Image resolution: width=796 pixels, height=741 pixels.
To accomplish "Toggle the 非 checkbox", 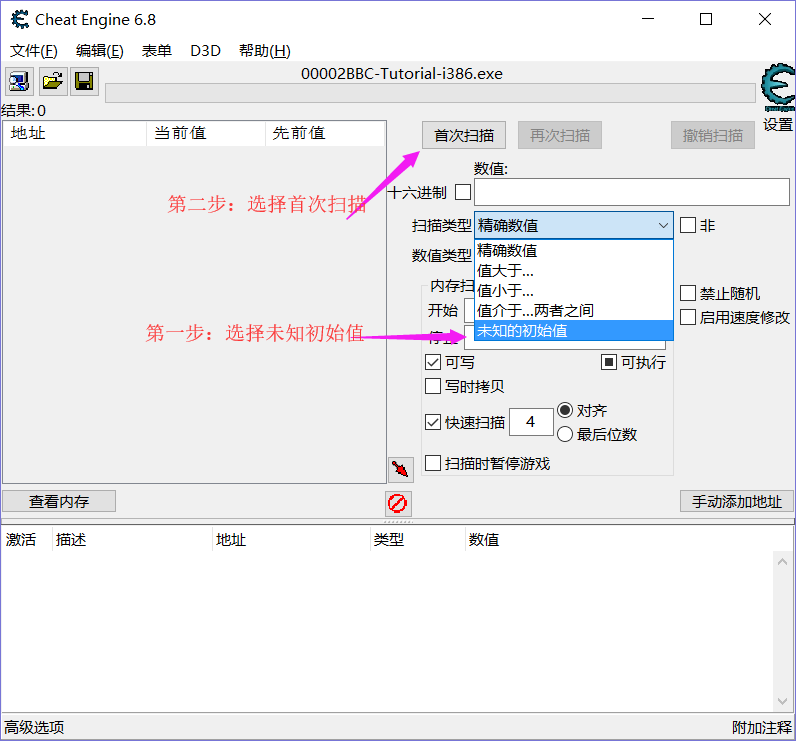I will (x=688, y=225).
